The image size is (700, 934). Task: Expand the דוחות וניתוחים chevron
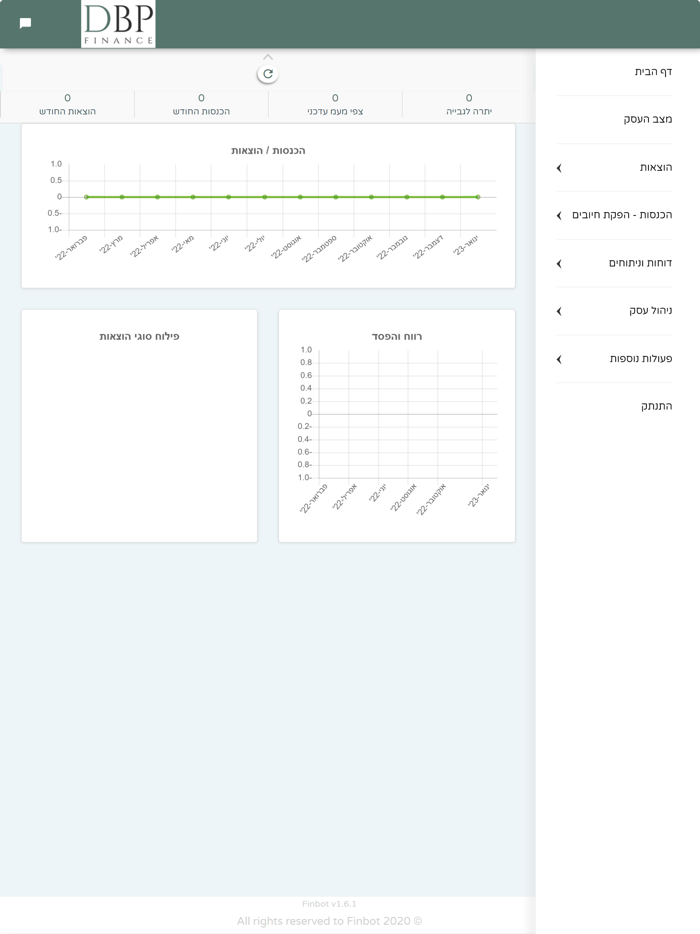(x=559, y=263)
